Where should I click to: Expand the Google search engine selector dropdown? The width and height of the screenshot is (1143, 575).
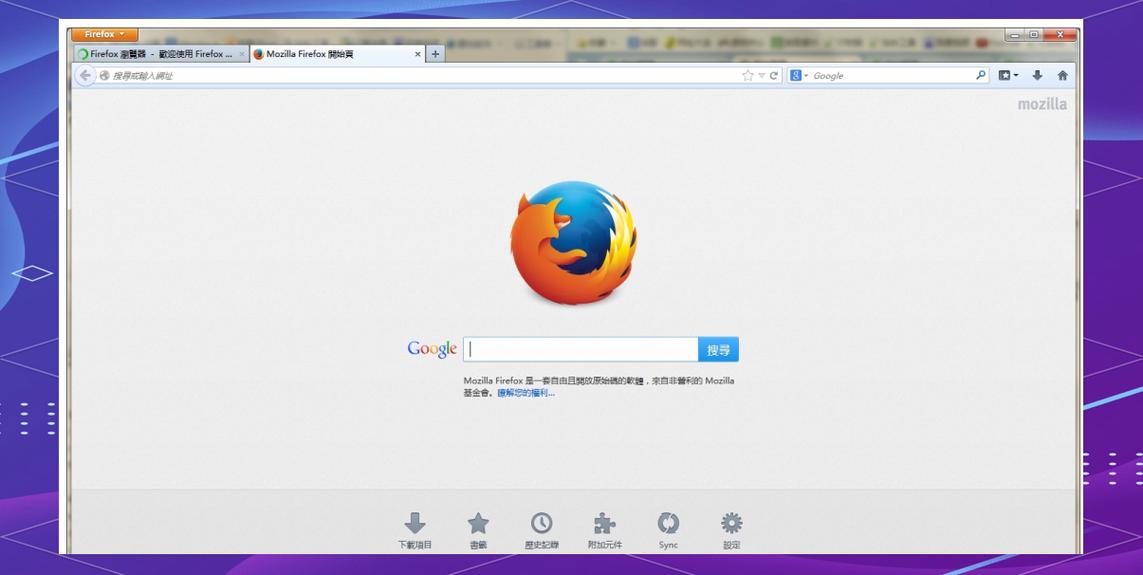pyautogui.click(x=799, y=76)
